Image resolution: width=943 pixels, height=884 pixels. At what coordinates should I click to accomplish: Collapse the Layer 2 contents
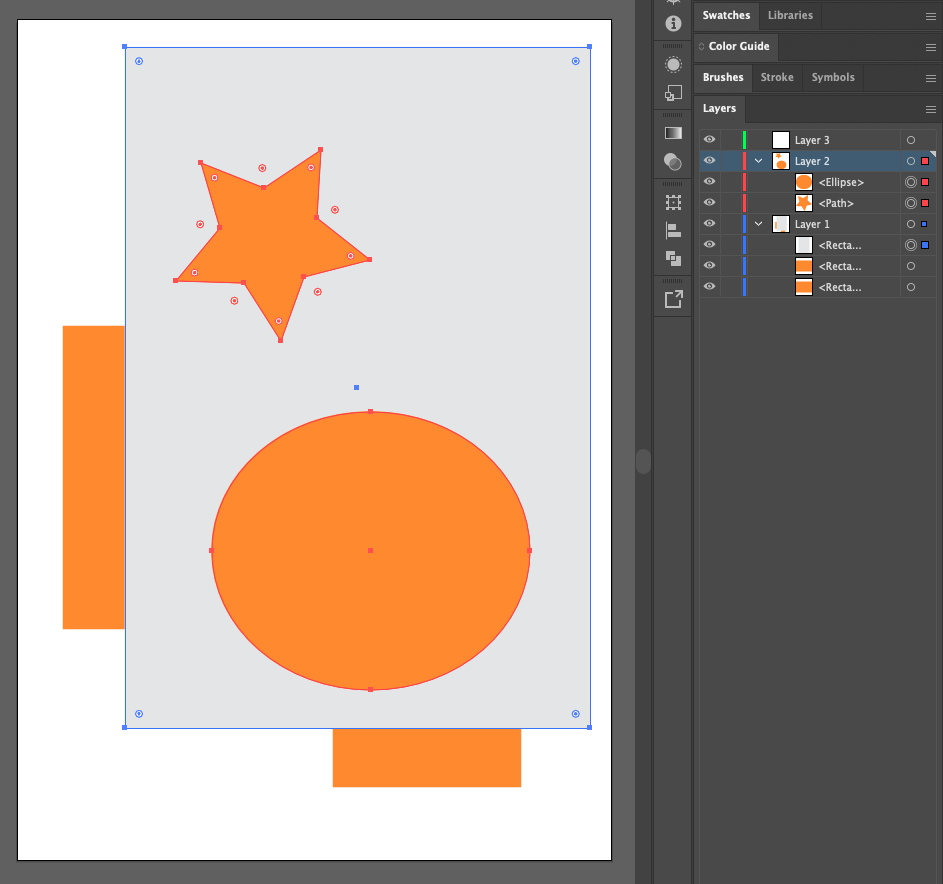pyautogui.click(x=757, y=160)
